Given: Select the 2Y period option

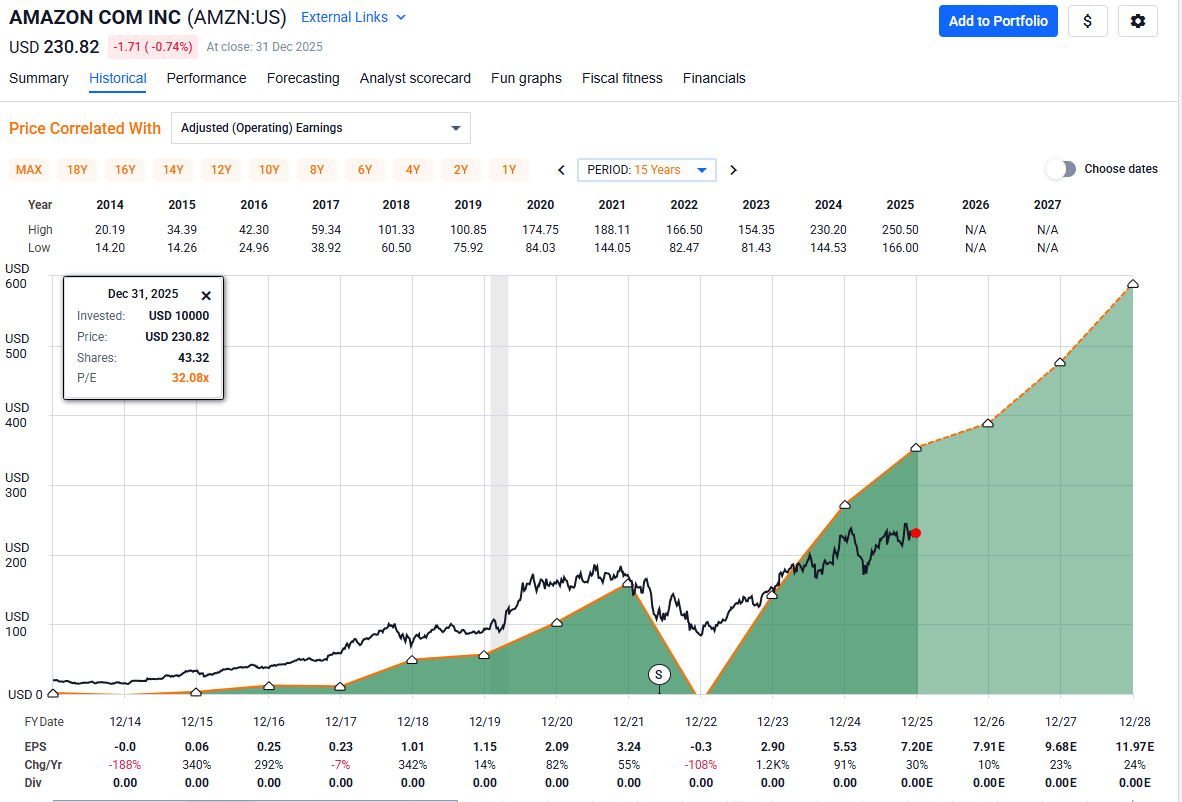Looking at the screenshot, I should (460, 170).
